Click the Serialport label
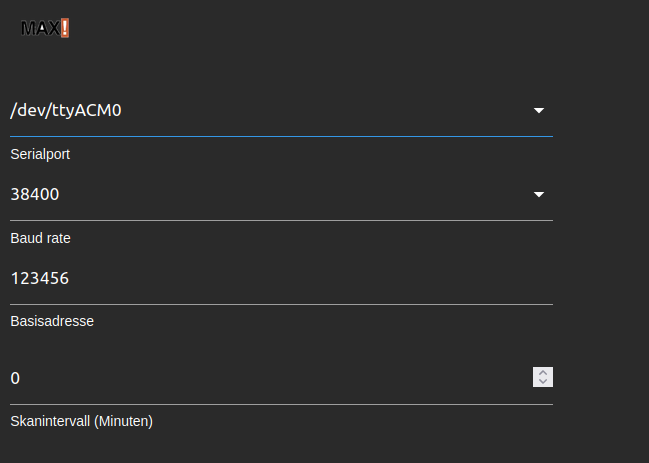The image size is (649, 463). [x=40, y=154]
